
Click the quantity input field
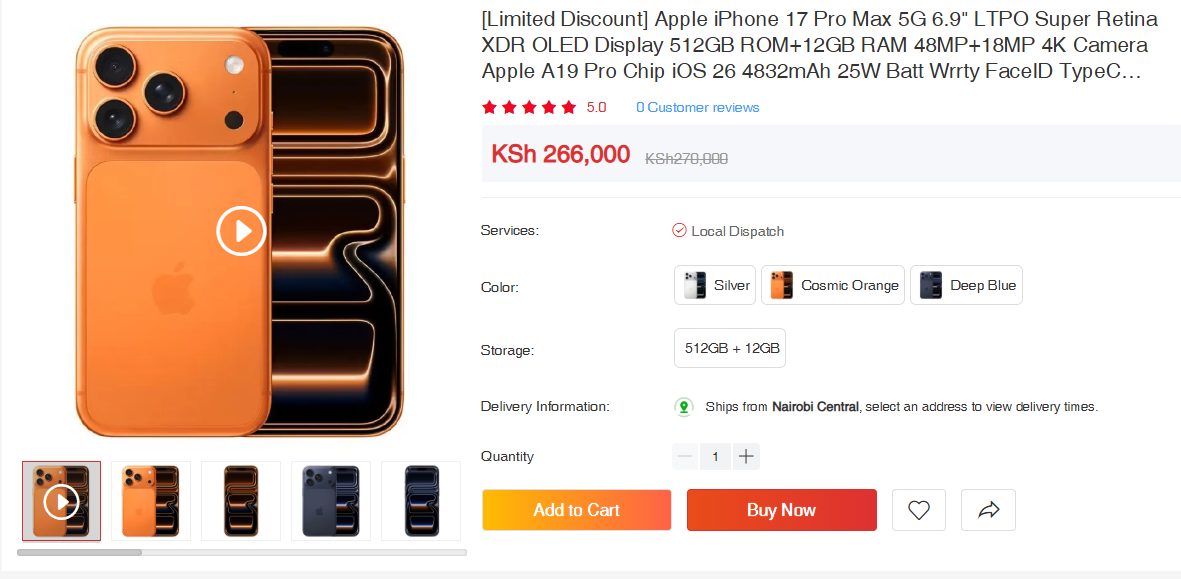click(x=715, y=457)
